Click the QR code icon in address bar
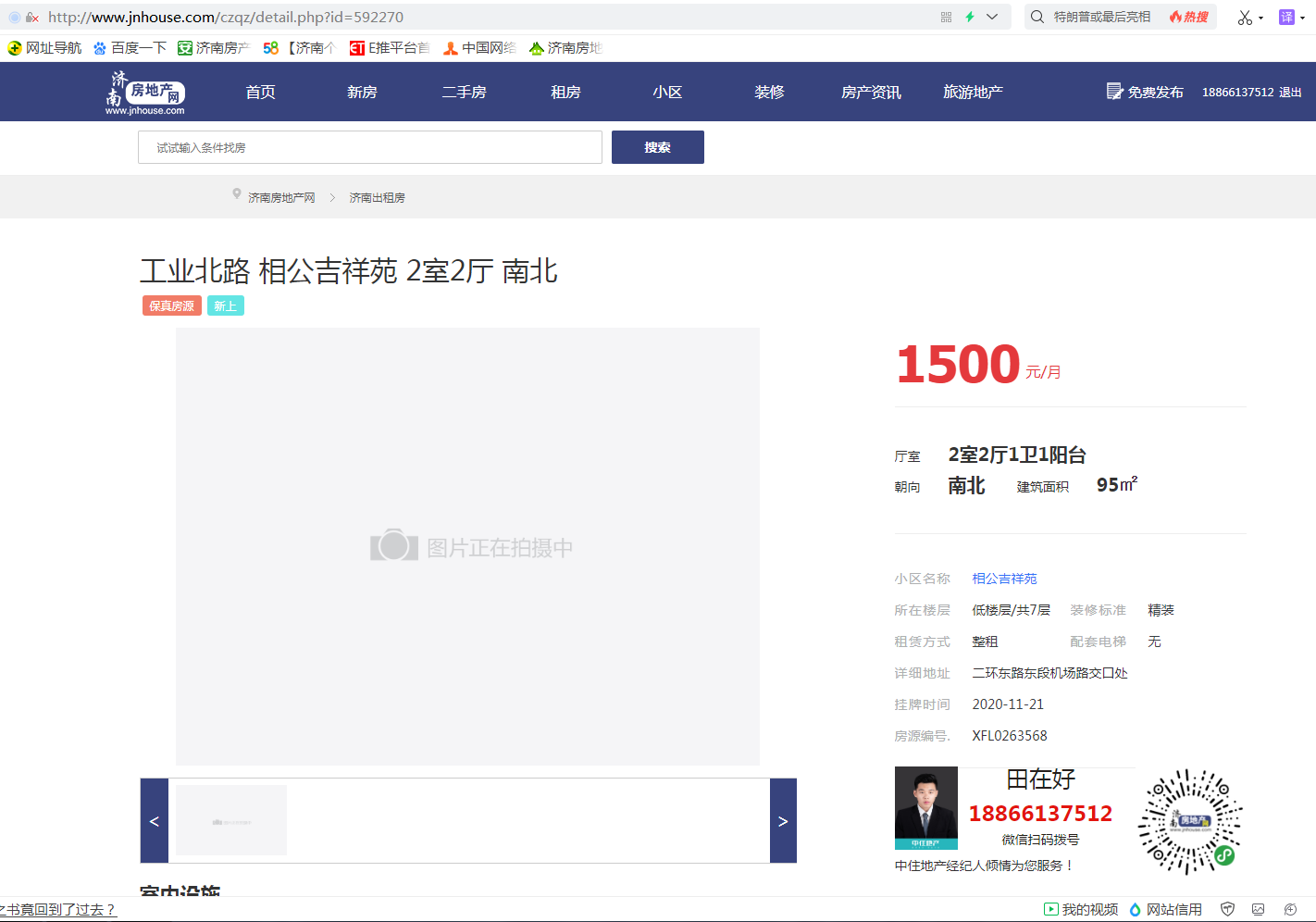The image size is (1316, 922). tap(946, 17)
